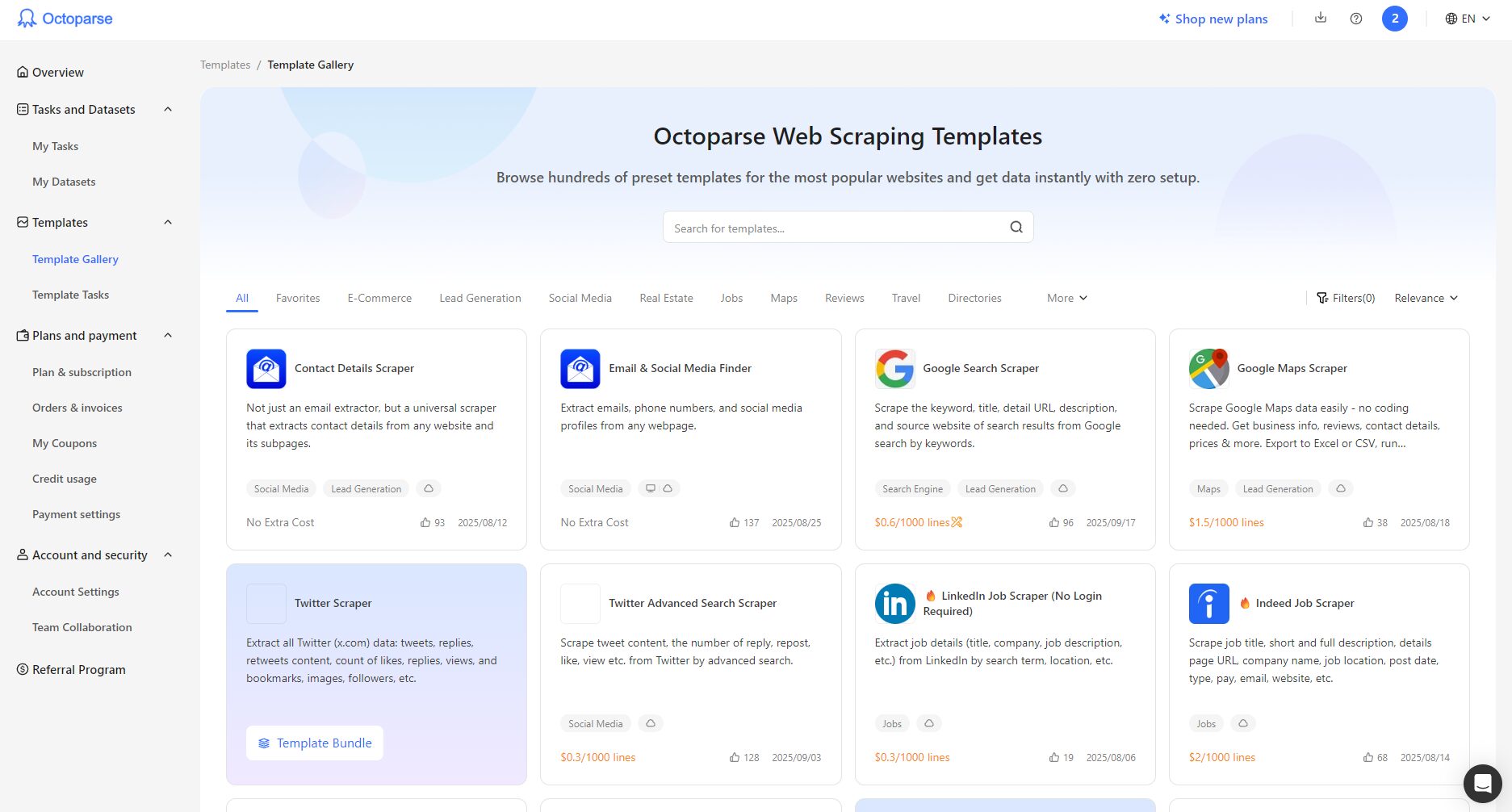Open Credit usage page
This screenshot has width=1512, height=812.
[x=65, y=479]
